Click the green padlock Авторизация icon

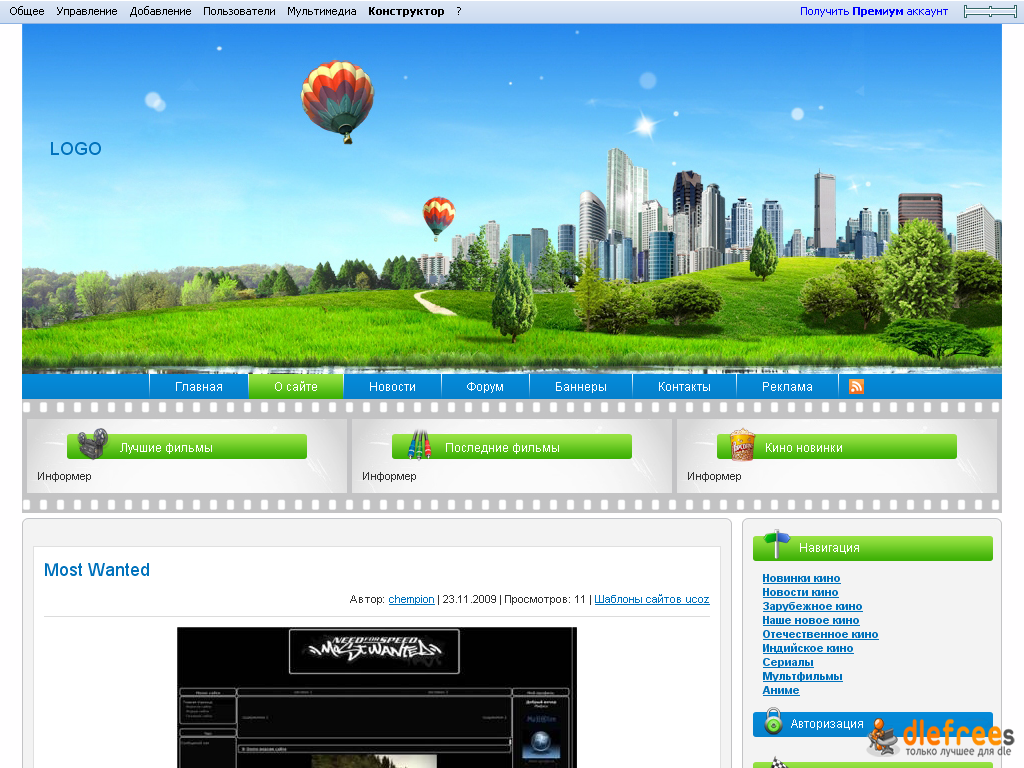(x=773, y=721)
